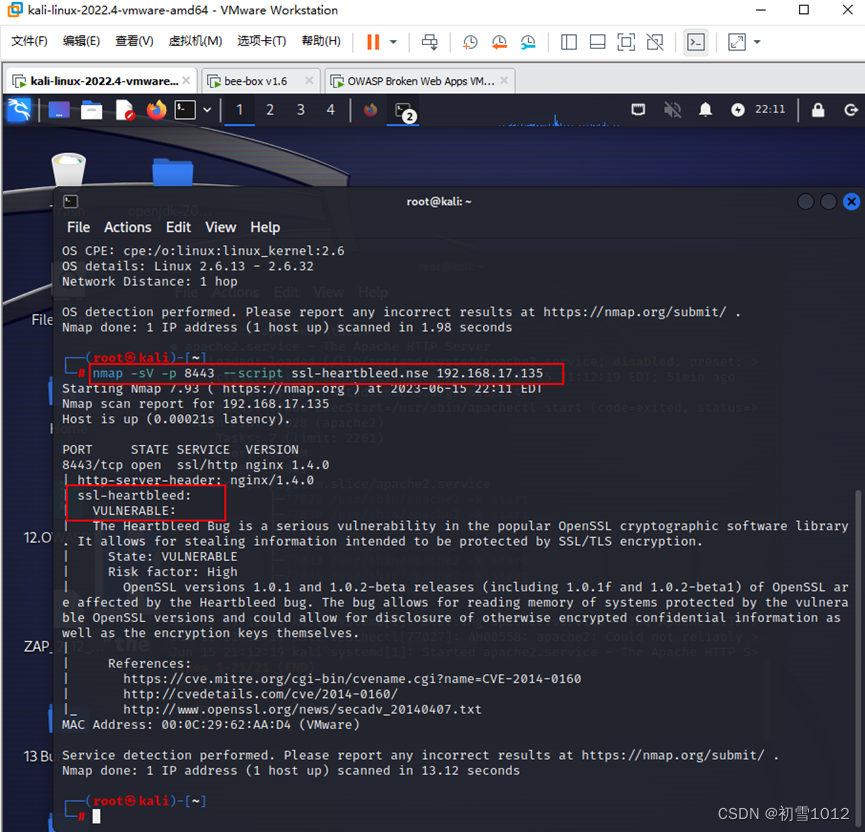Minimize the root@kali terminal window

coord(805,202)
